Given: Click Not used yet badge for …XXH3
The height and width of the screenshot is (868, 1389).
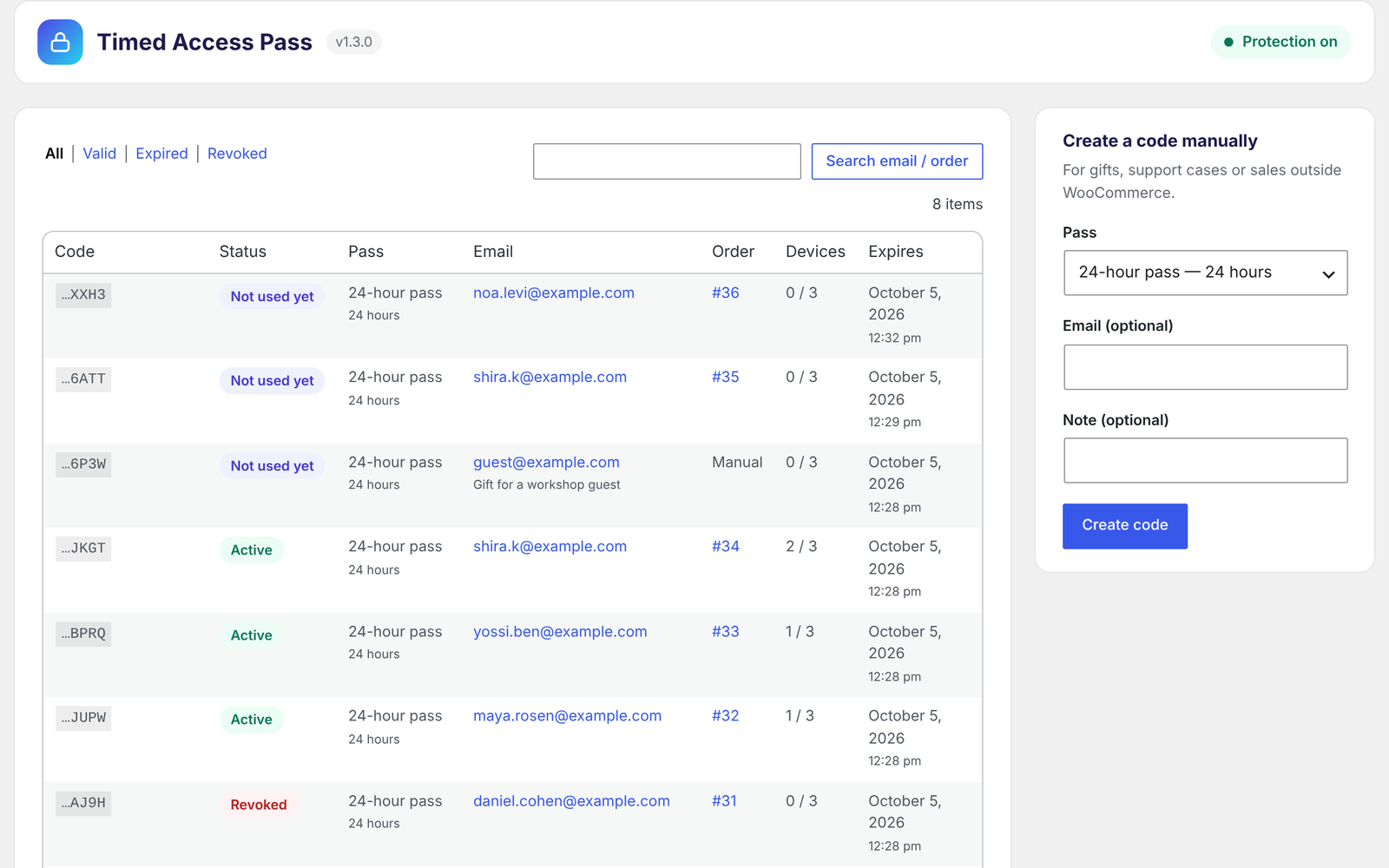Looking at the screenshot, I should 272,297.
